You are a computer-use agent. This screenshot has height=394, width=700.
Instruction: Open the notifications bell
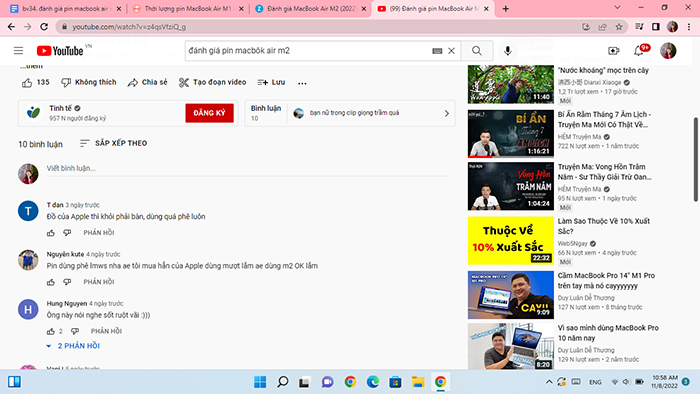coord(639,51)
